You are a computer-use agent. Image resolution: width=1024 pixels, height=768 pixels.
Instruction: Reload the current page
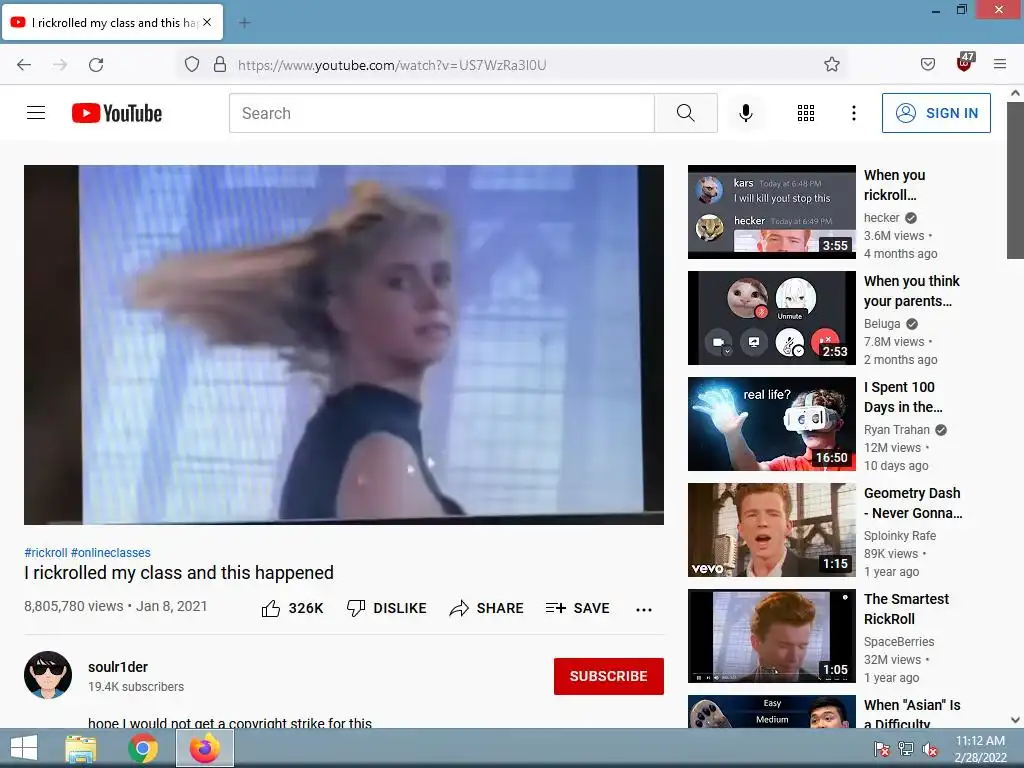tap(96, 65)
